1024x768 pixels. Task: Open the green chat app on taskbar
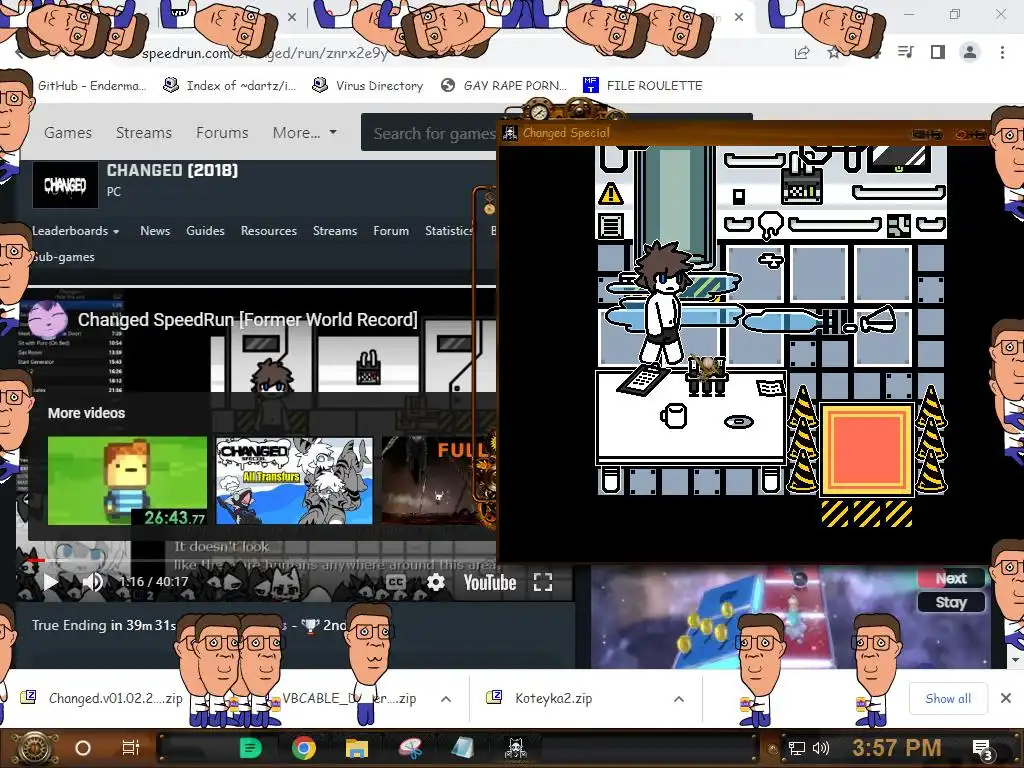coord(250,748)
